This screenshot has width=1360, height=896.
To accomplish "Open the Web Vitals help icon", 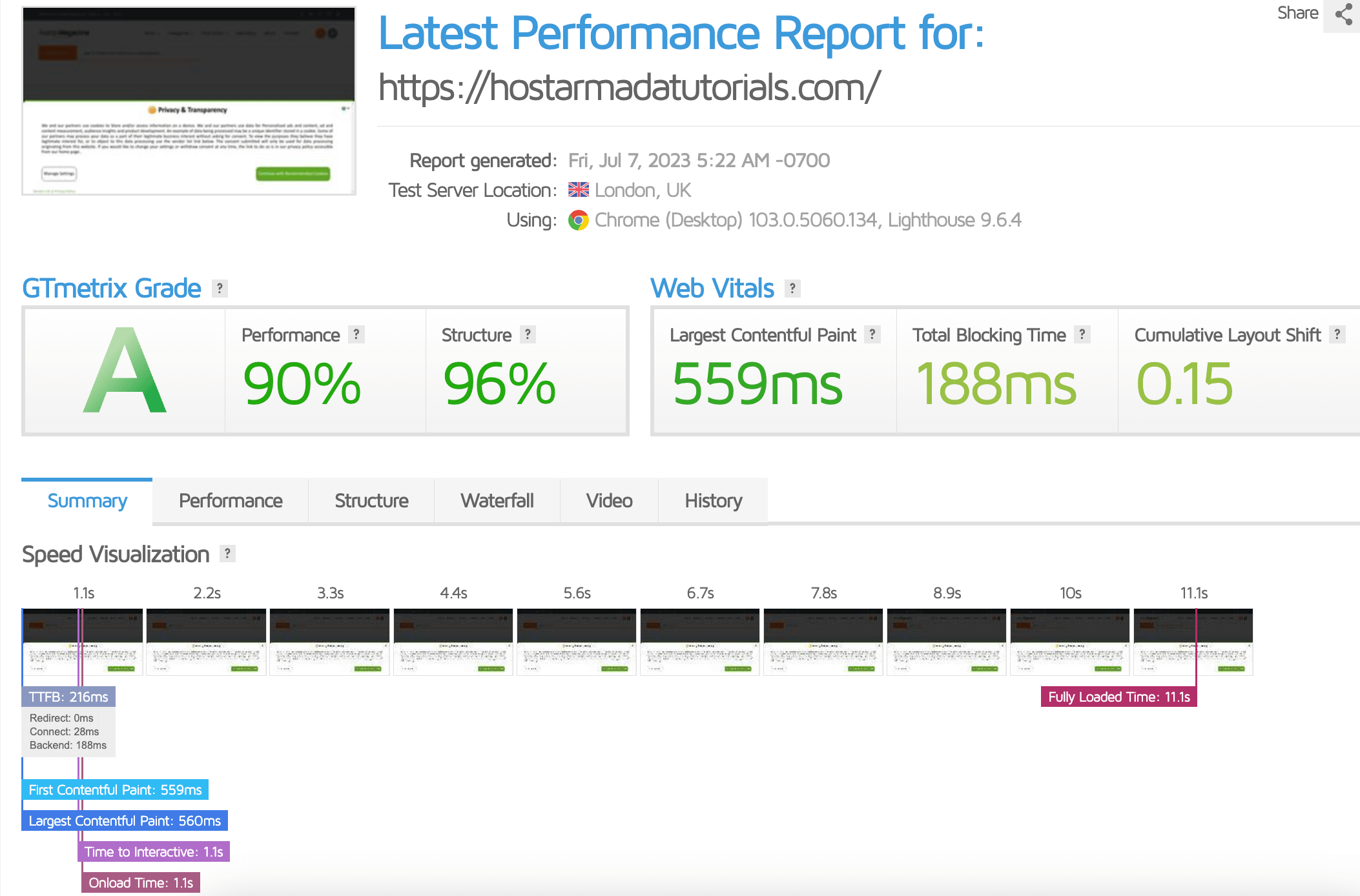I will tap(792, 289).
